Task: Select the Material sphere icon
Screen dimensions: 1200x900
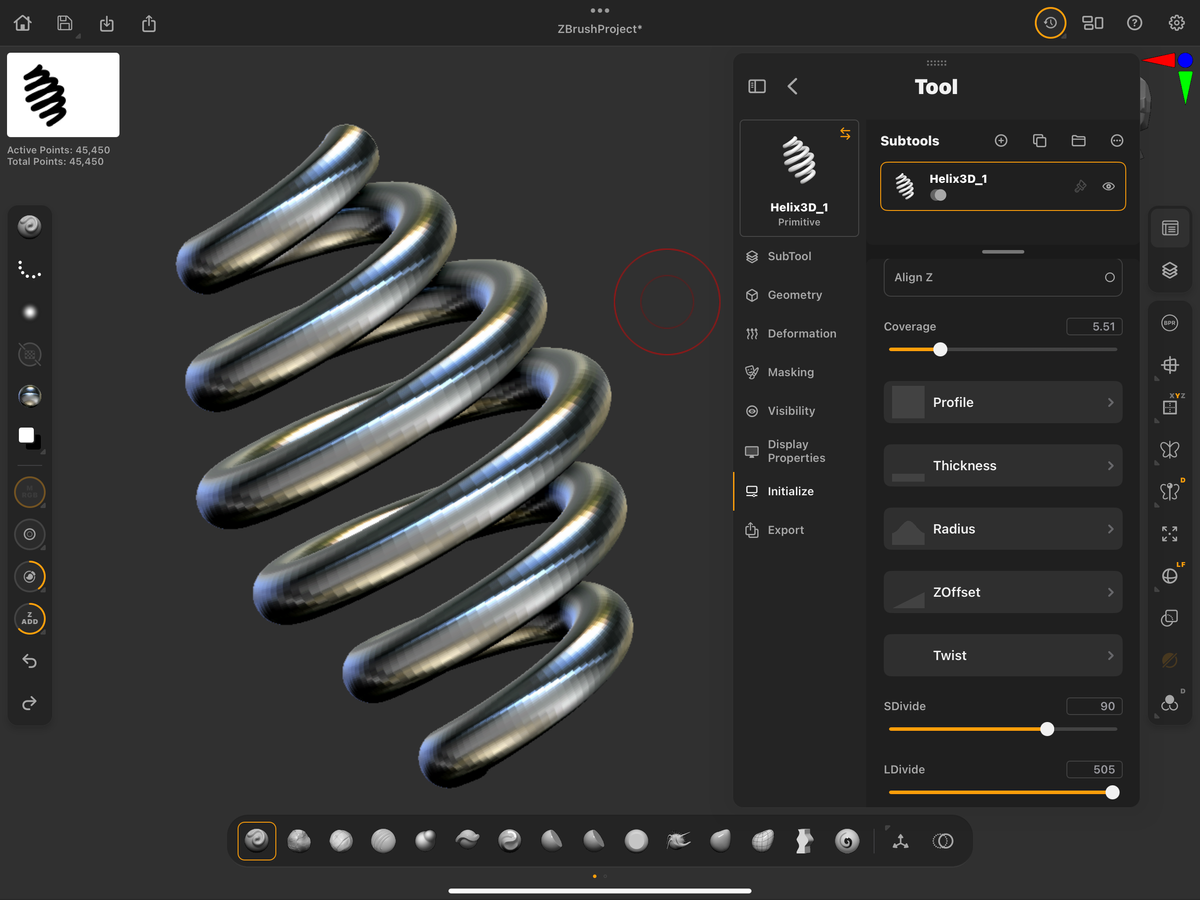Action: (29, 395)
